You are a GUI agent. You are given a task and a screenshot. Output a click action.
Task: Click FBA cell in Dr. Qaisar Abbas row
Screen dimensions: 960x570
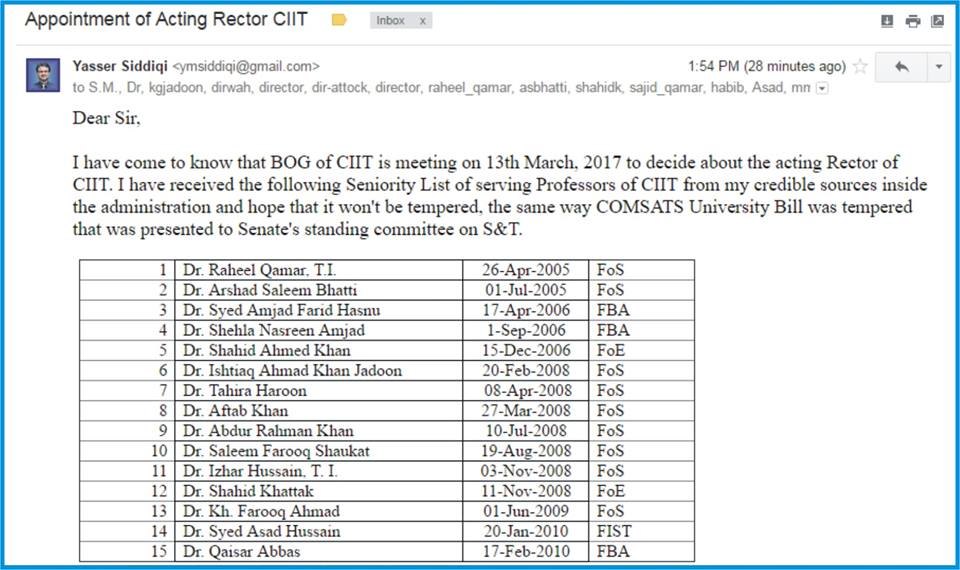642,552
